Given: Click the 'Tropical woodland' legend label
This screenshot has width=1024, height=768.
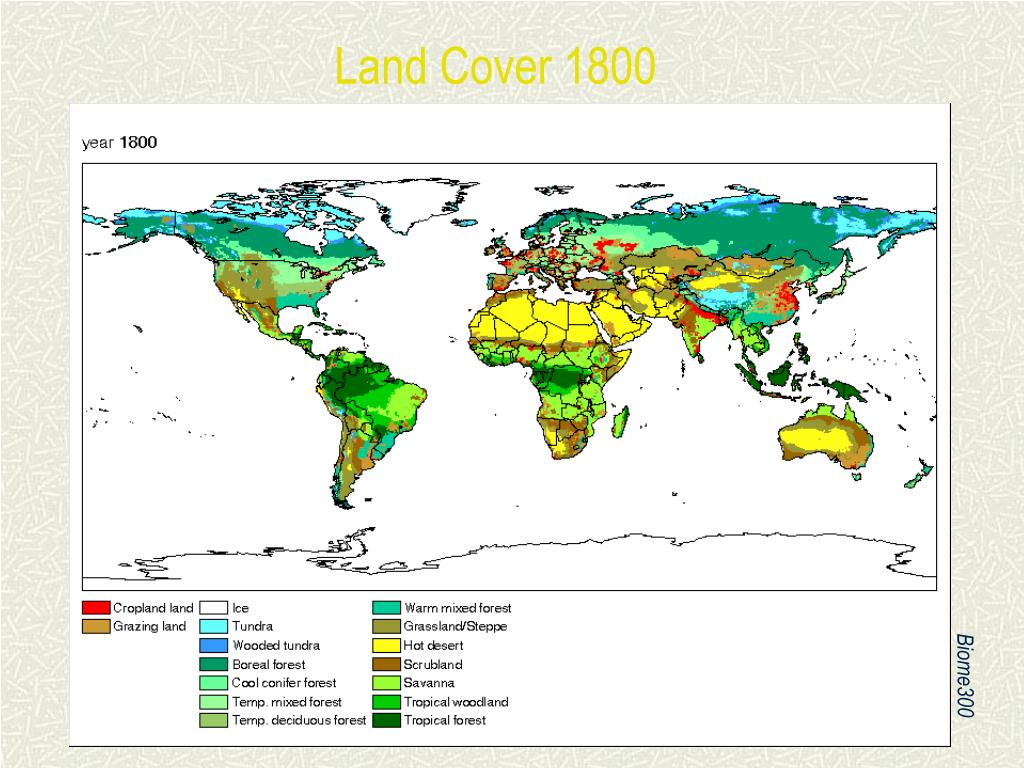Looking at the screenshot, I should [456, 702].
